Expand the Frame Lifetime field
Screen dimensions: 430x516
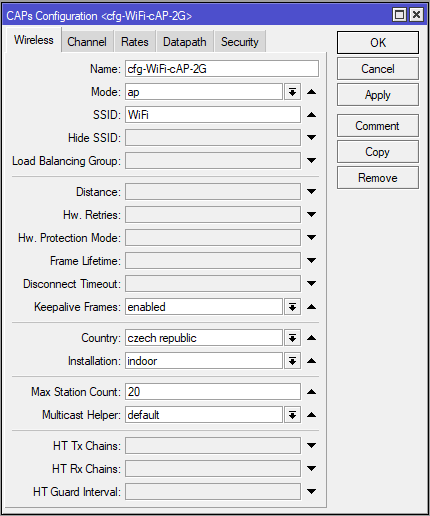[x=311, y=260]
